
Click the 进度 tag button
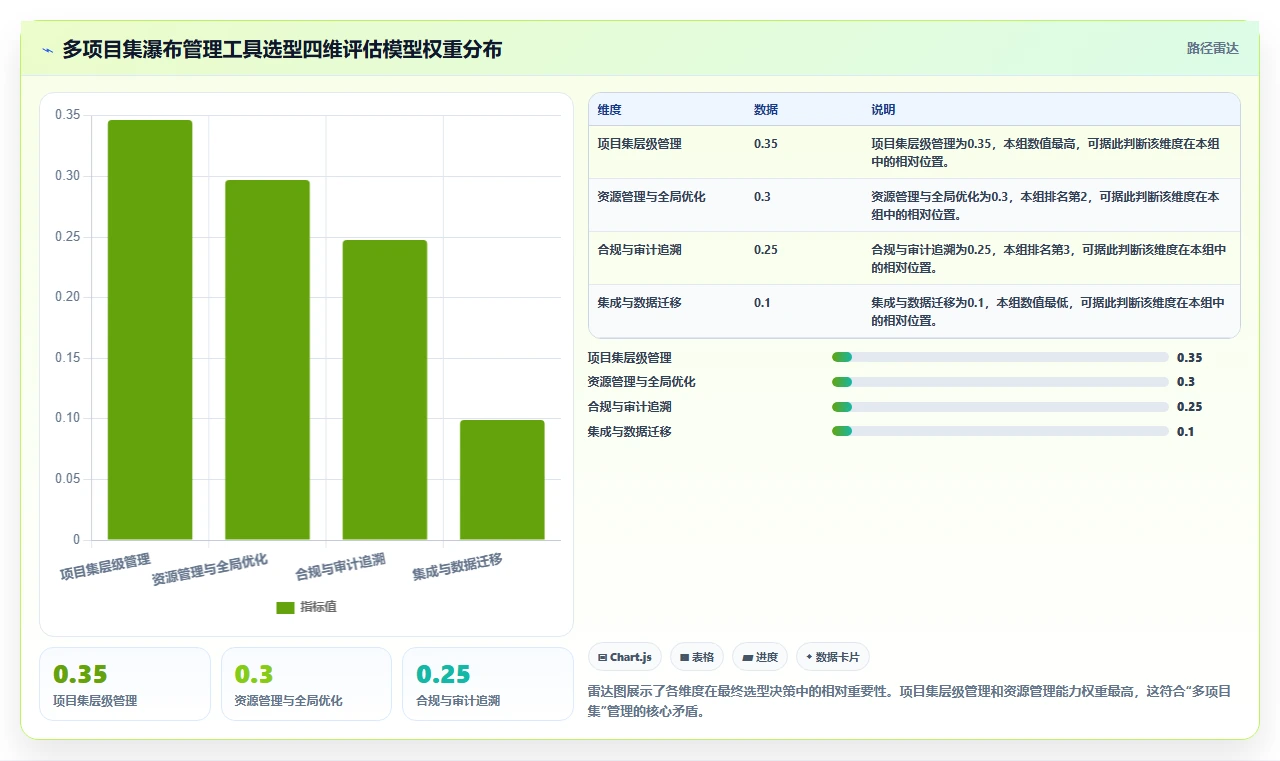[x=760, y=657]
